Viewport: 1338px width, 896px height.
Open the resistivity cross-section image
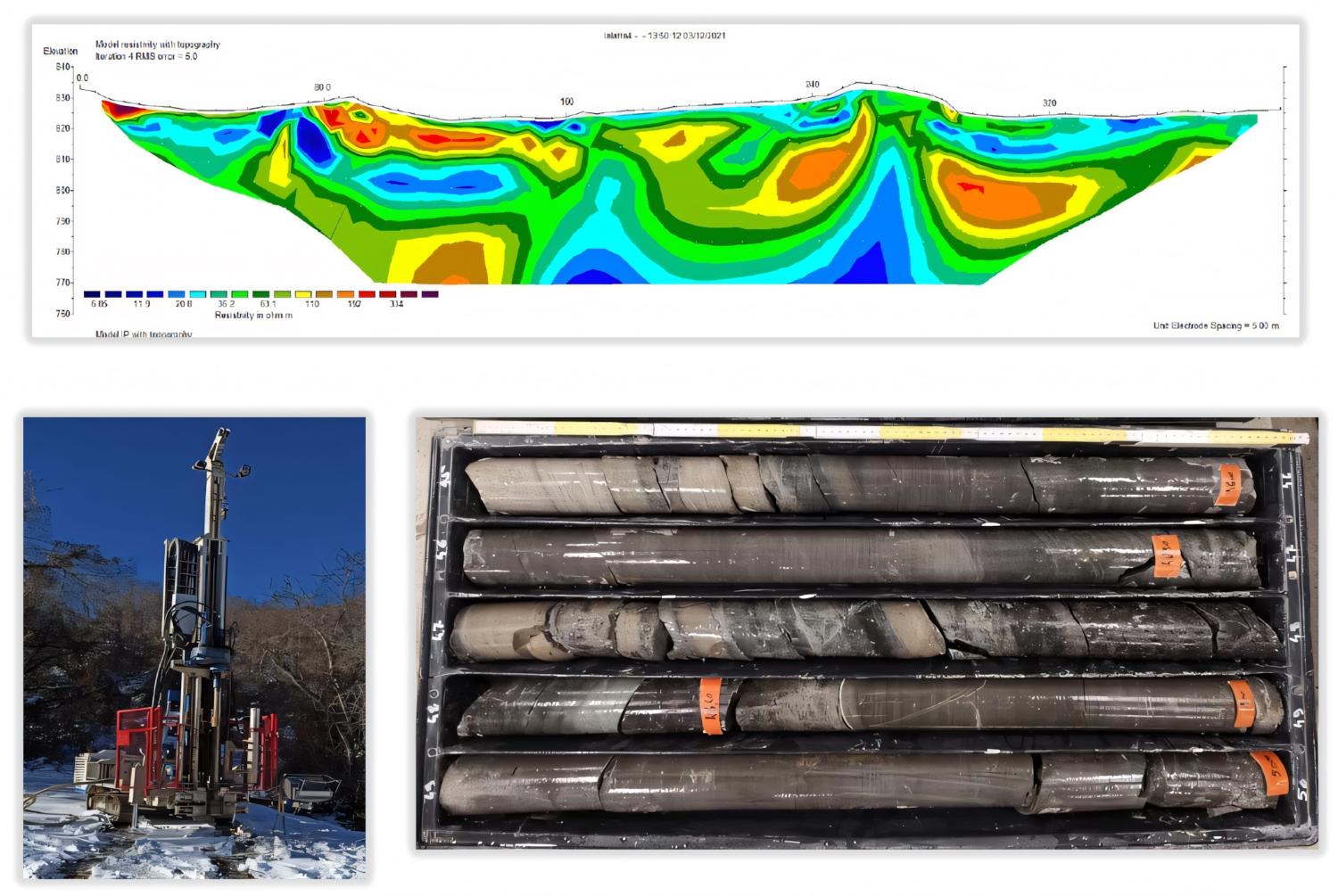coord(666,181)
